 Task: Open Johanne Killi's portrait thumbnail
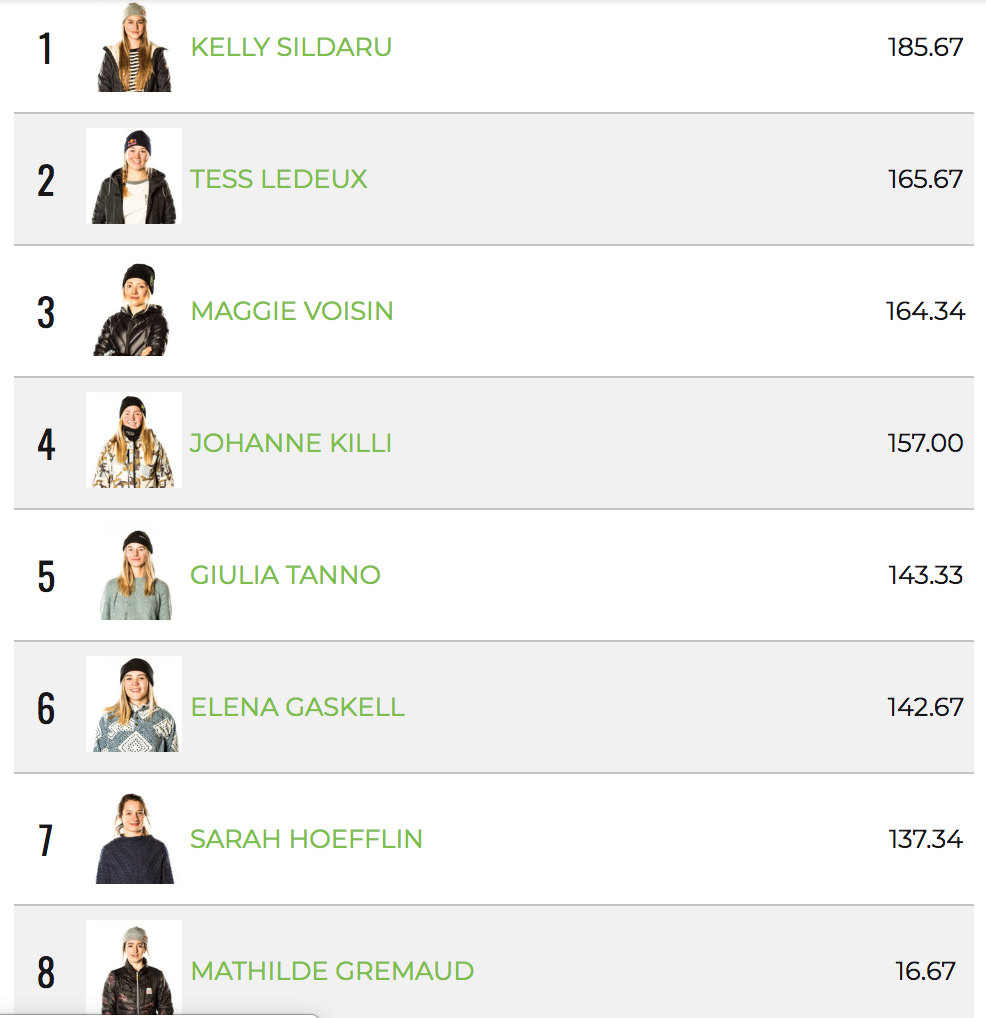pyautogui.click(x=134, y=441)
